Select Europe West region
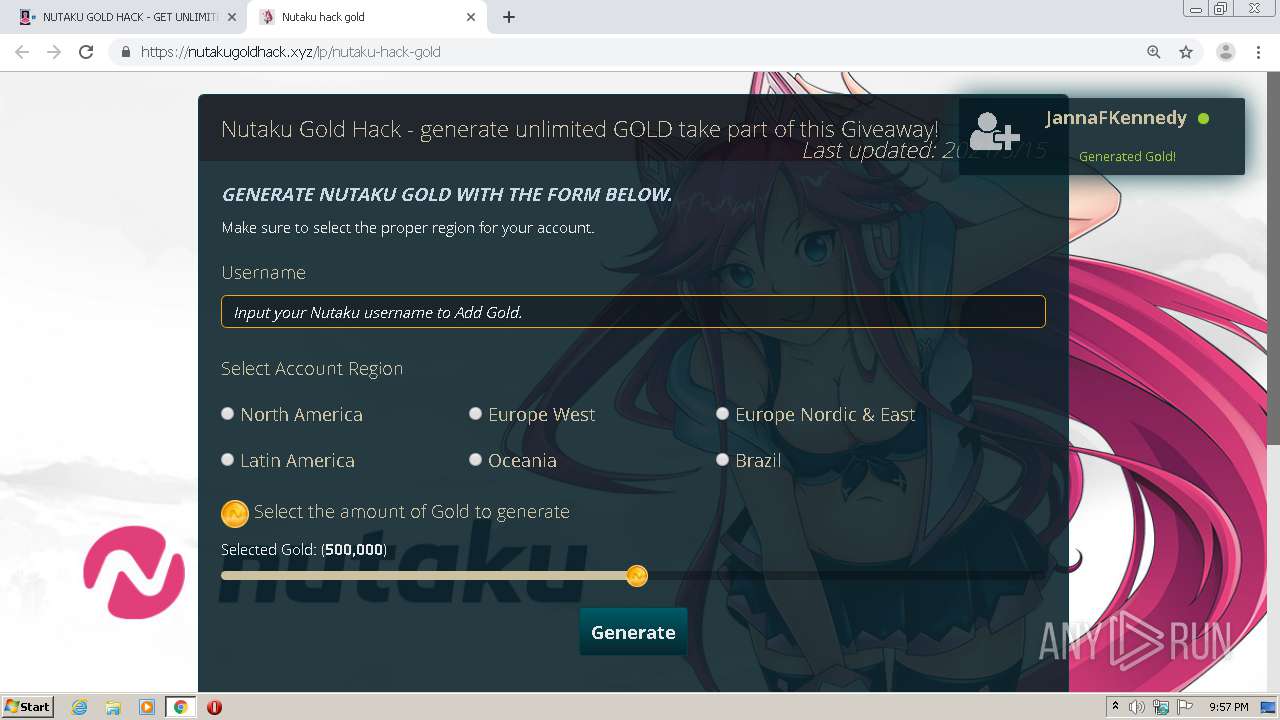The height and width of the screenshot is (720, 1280). [x=476, y=413]
